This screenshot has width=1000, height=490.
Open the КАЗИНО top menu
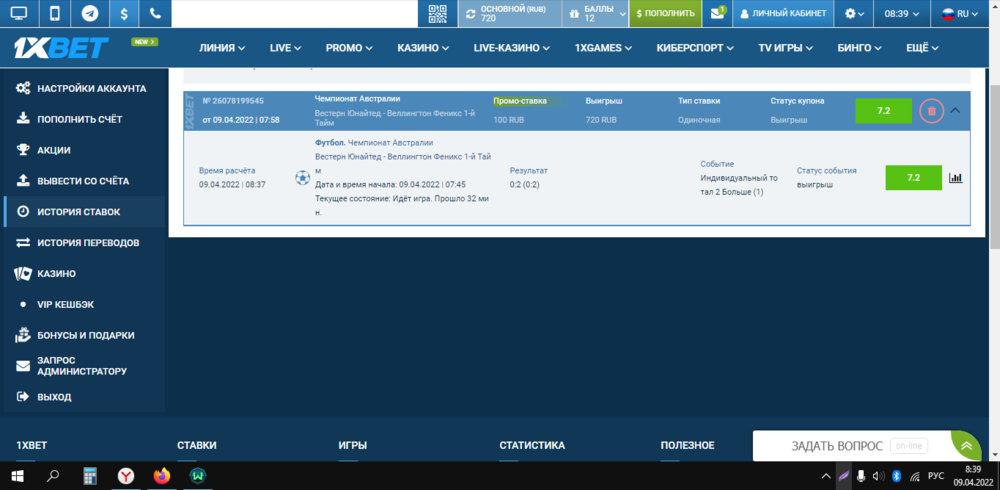click(x=423, y=48)
